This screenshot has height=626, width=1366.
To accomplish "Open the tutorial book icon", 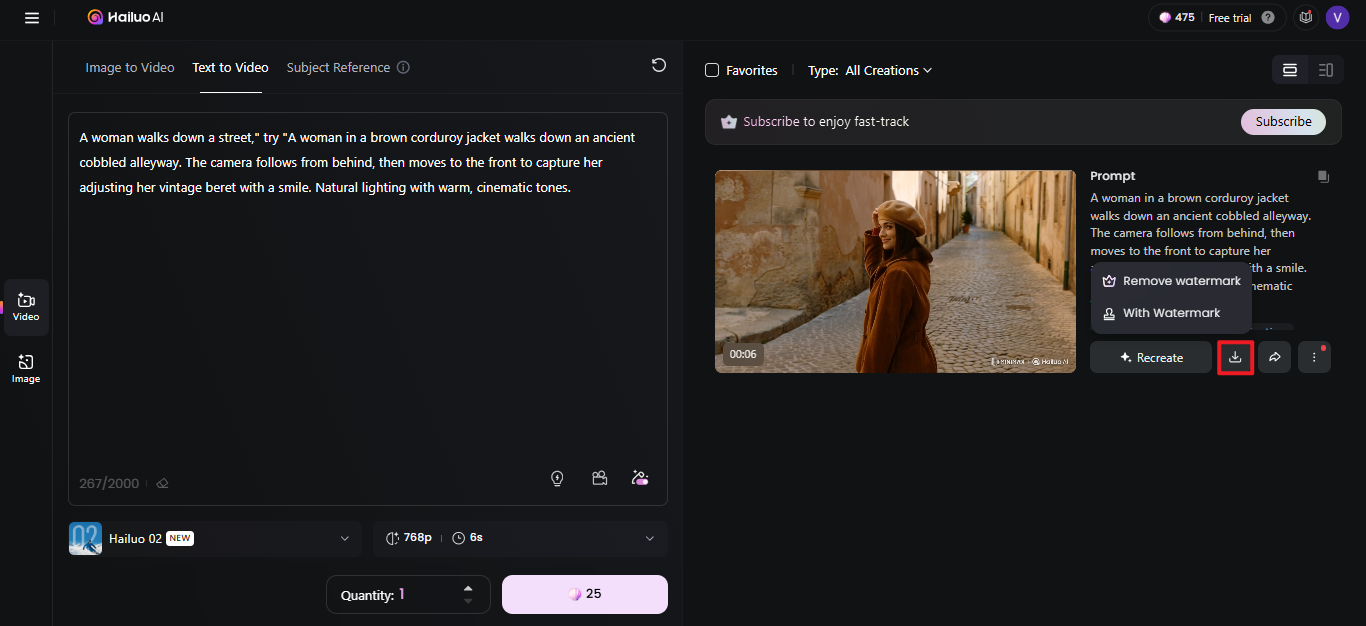I will click(x=1305, y=17).
